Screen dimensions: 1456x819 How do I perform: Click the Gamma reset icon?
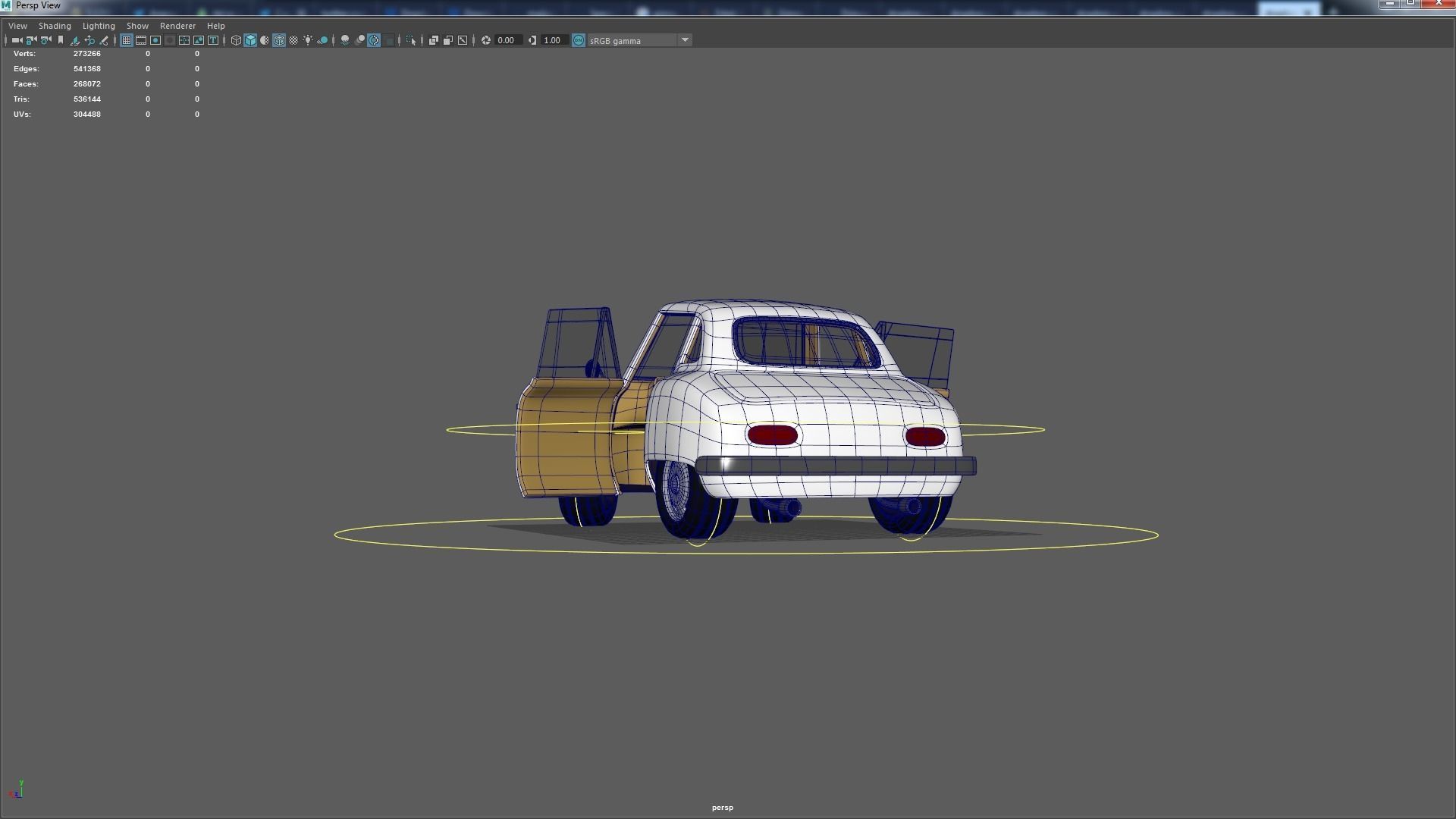(x=532, y=40)
